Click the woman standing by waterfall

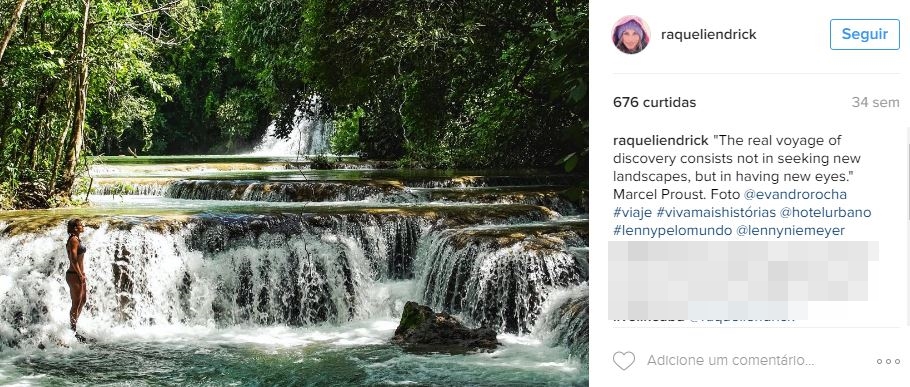(x=76, y=276)
